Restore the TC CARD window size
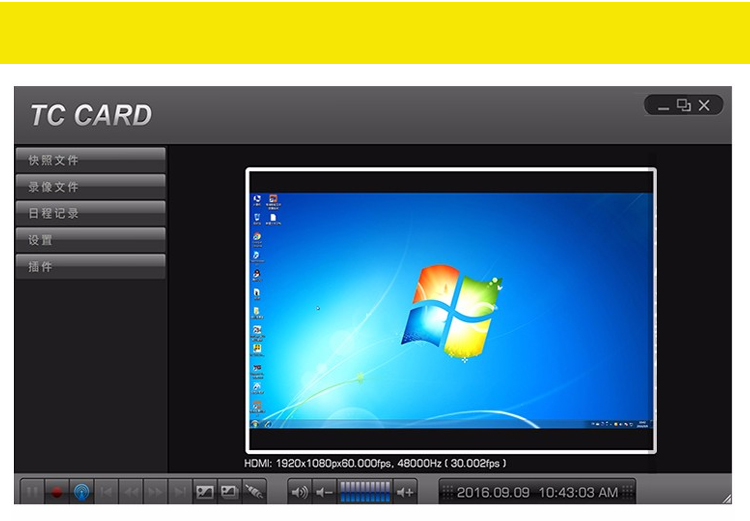750x521 pixels. coord(684,105)
